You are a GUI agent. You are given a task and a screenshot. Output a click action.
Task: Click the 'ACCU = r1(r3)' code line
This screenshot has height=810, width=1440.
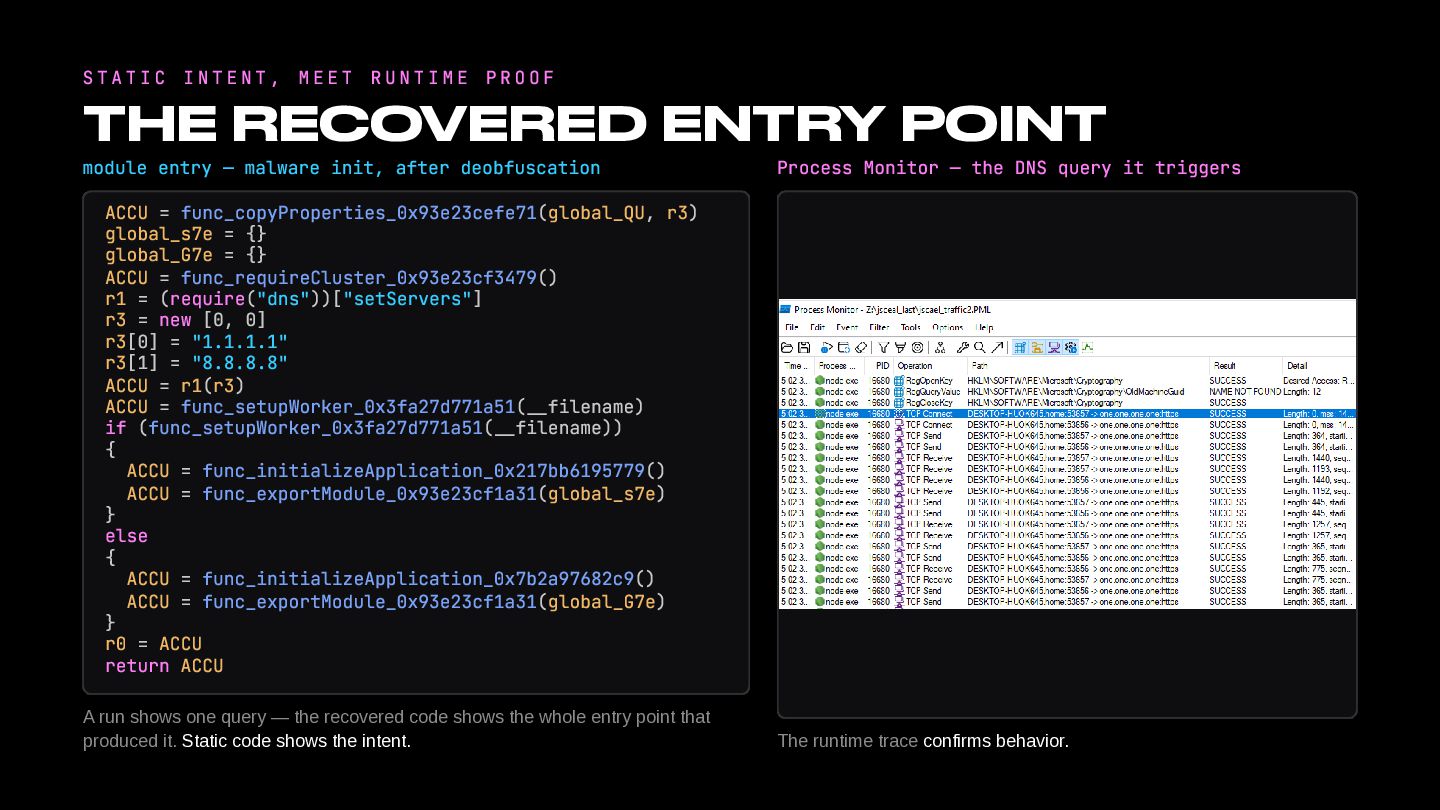175,385
